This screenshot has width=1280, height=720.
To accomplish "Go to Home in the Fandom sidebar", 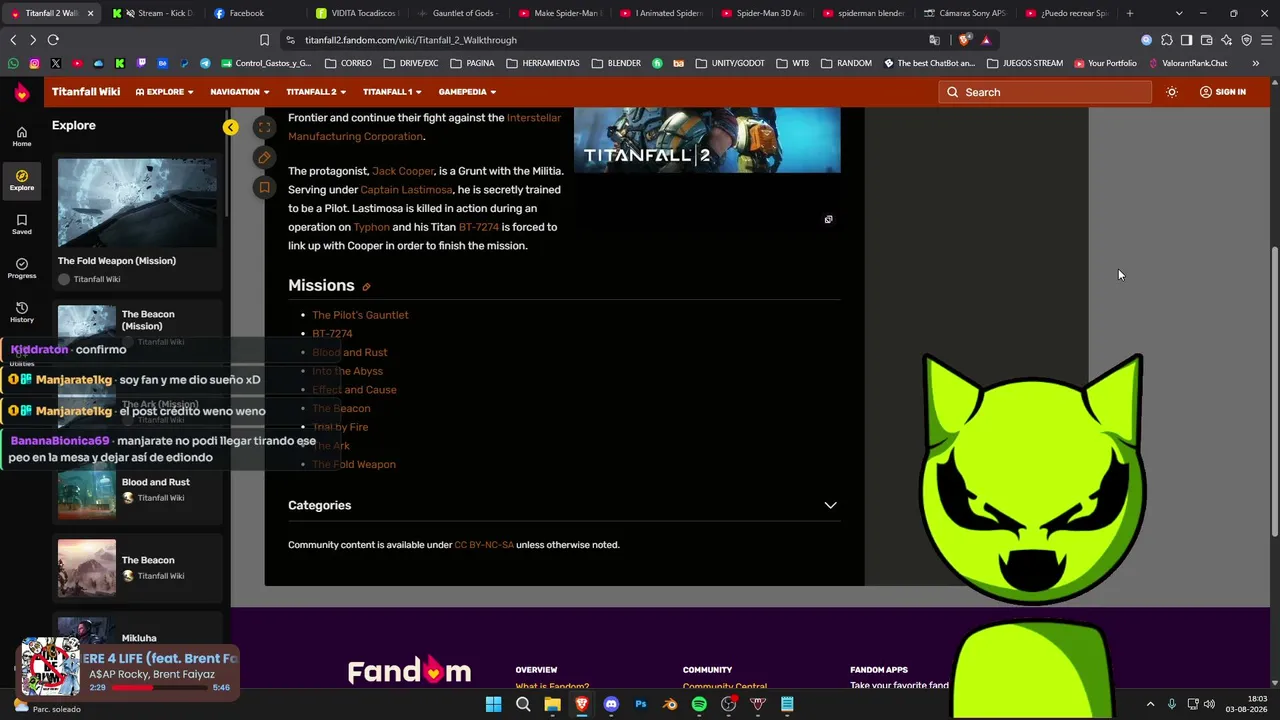I will tap(22, 137).
